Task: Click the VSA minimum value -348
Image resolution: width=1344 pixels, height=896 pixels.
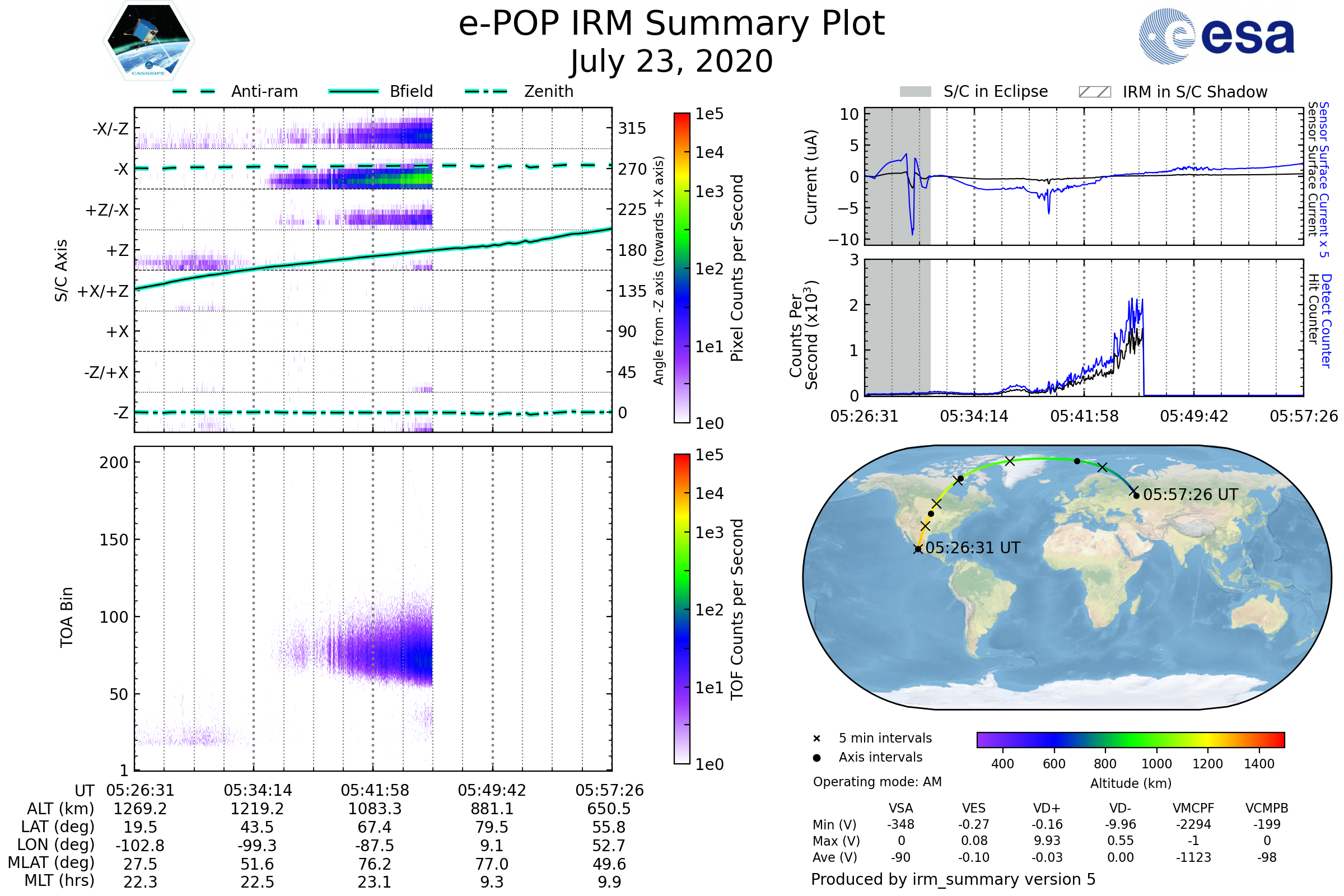Action: pyautogui.click(x=900, y=824)
